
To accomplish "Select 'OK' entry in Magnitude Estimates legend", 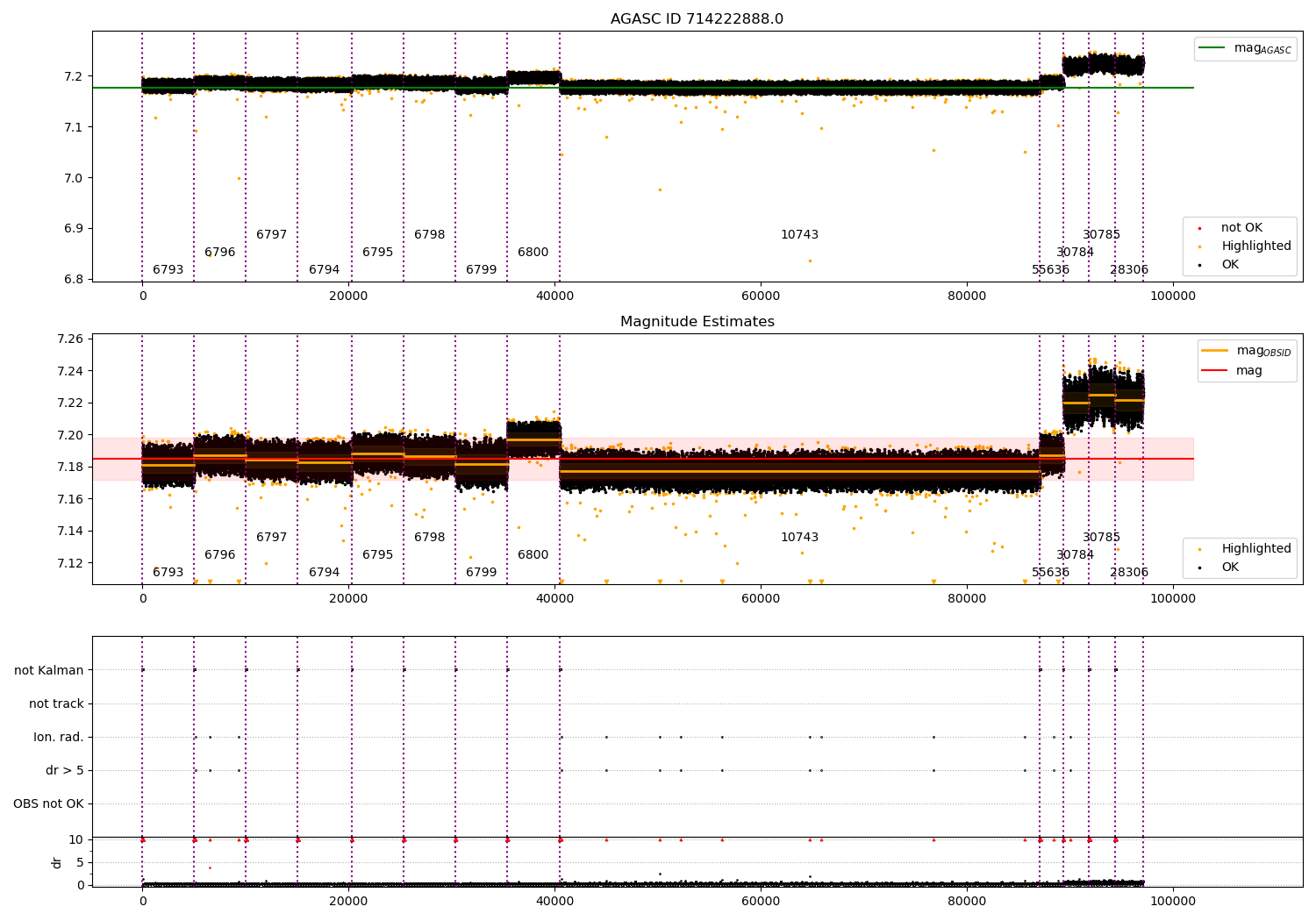I will coord(1230,568).
